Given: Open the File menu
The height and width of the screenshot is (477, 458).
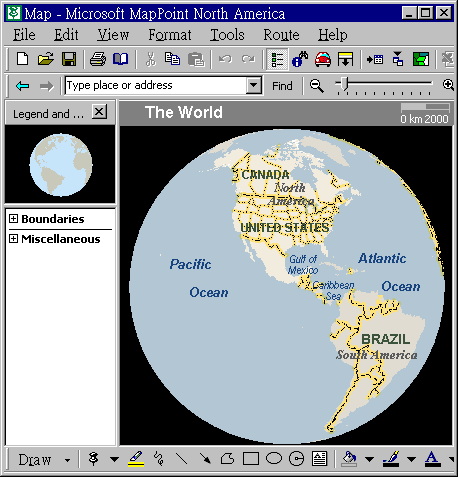Looking at the screenshot, I should [24, 35].
